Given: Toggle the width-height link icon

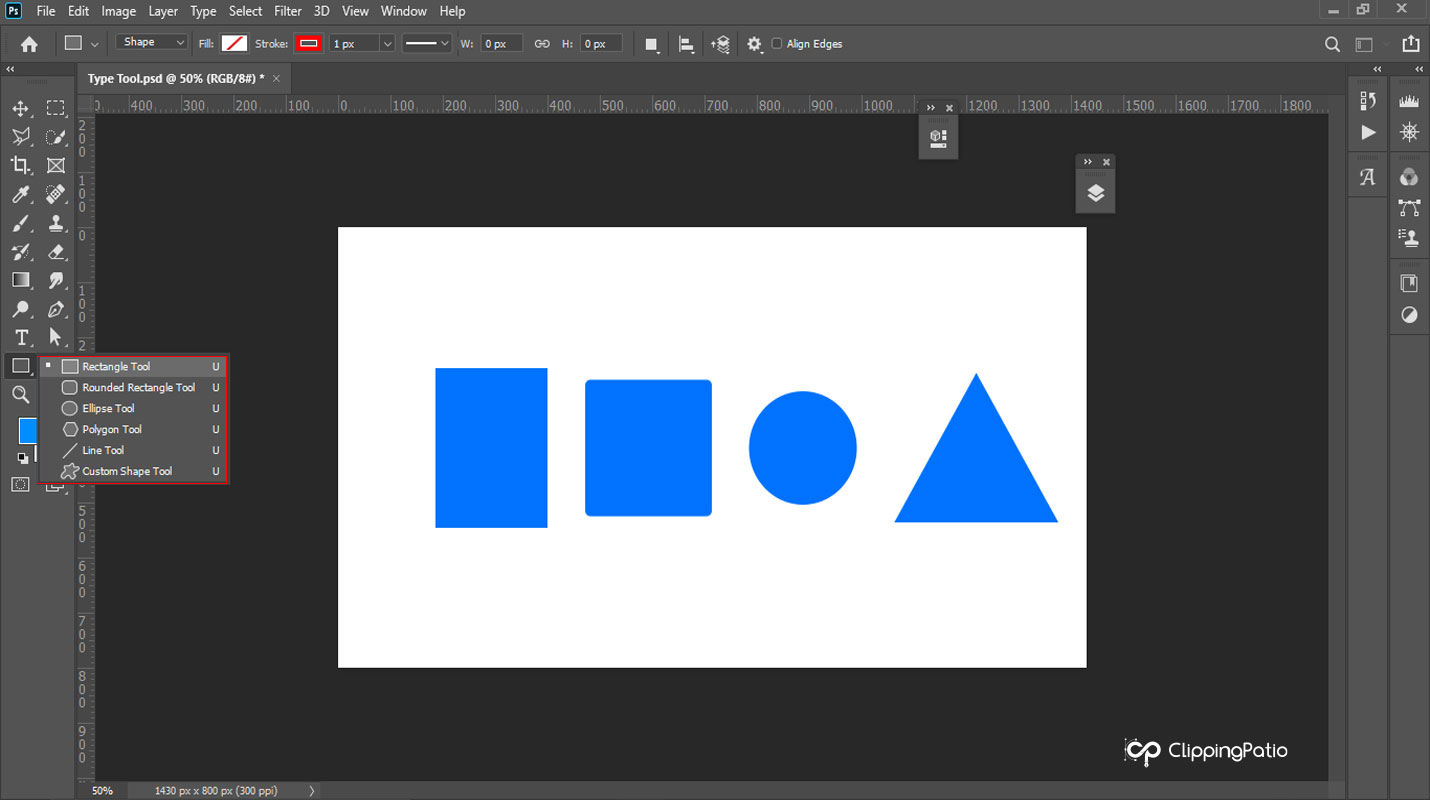Looking at the screenshot, I should [542, 44].
